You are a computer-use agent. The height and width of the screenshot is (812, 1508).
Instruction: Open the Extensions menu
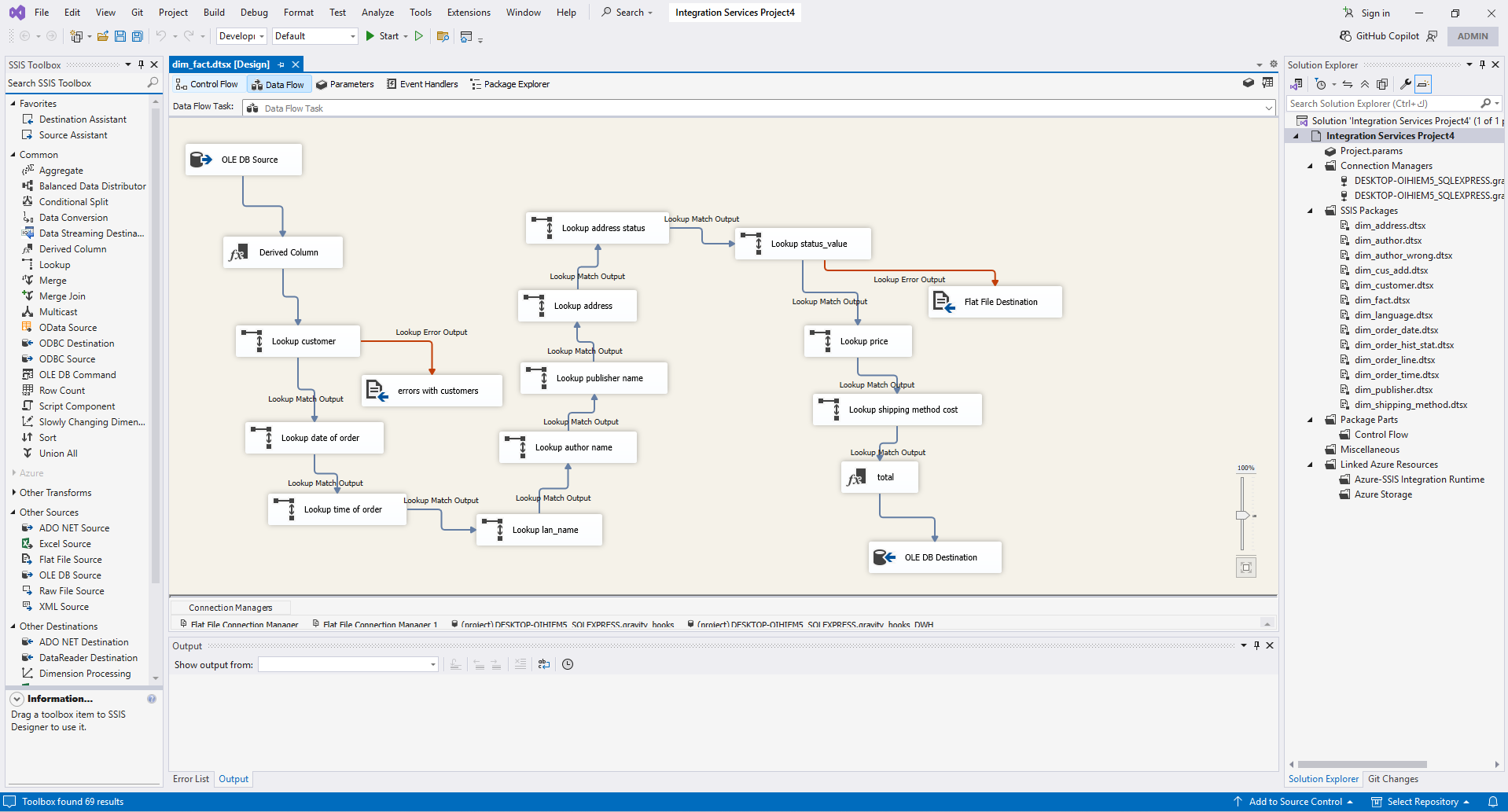[469, 13]
